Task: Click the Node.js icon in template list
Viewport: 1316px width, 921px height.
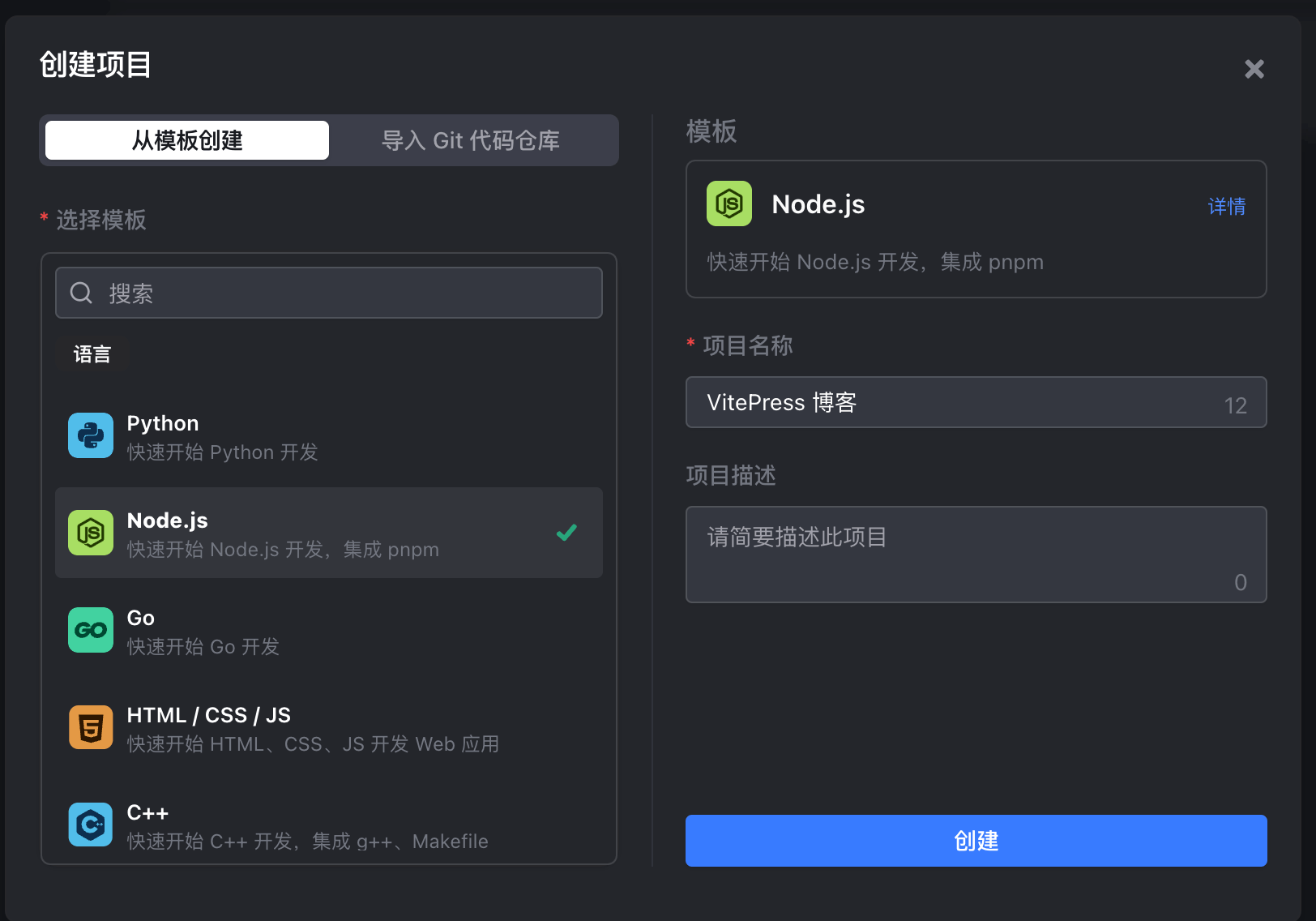Action: 91,533
